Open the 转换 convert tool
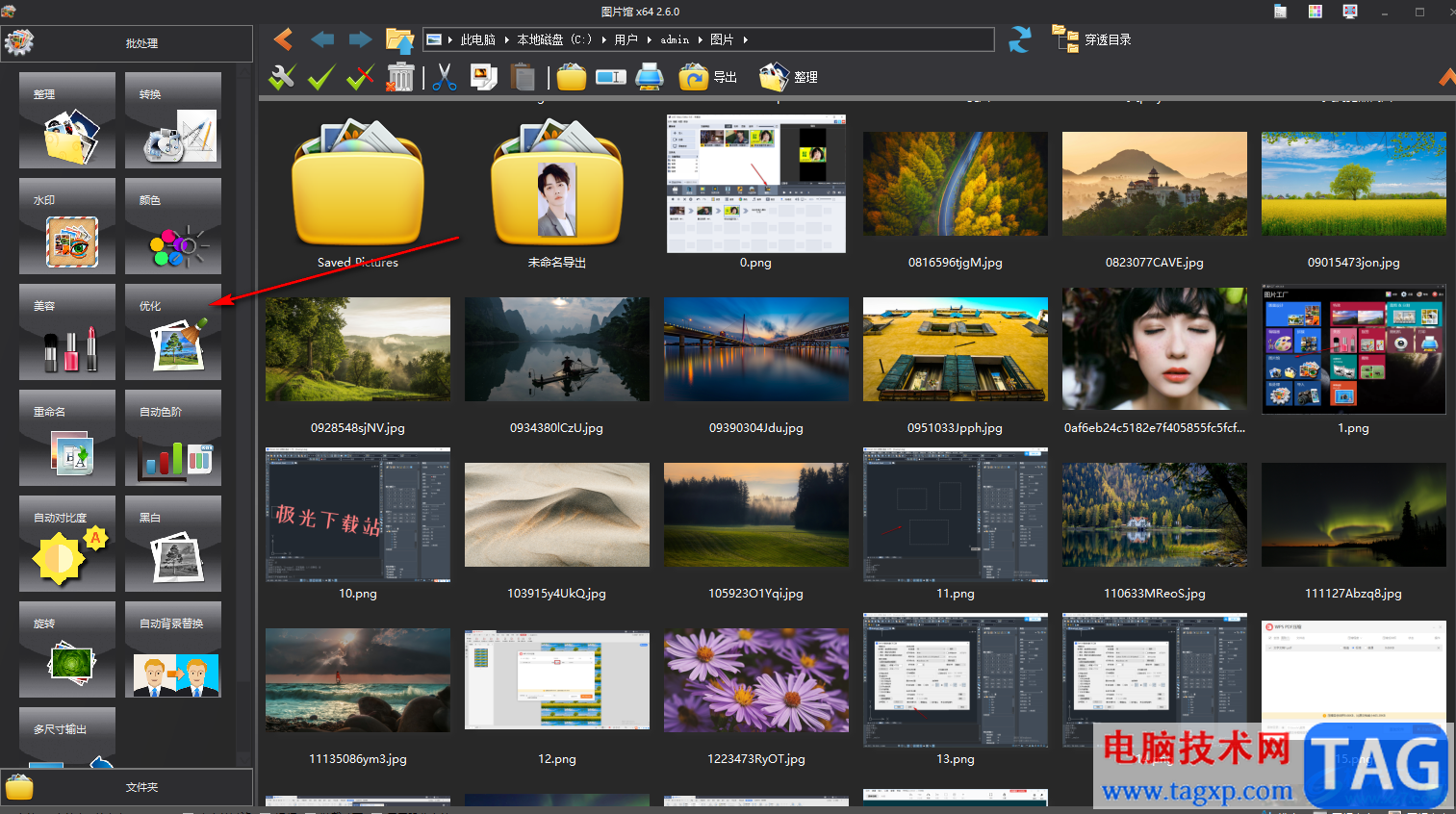The height and width of the screenshot is (814, 1456). point(173,120)
